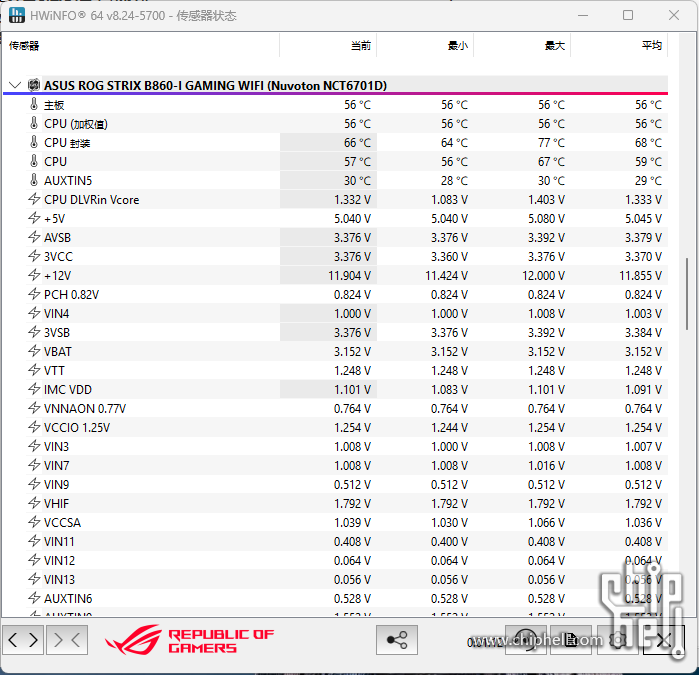Screen dimensions: 699x675
Task: Open sensor settings gear icon
Action: click(617, 640)
